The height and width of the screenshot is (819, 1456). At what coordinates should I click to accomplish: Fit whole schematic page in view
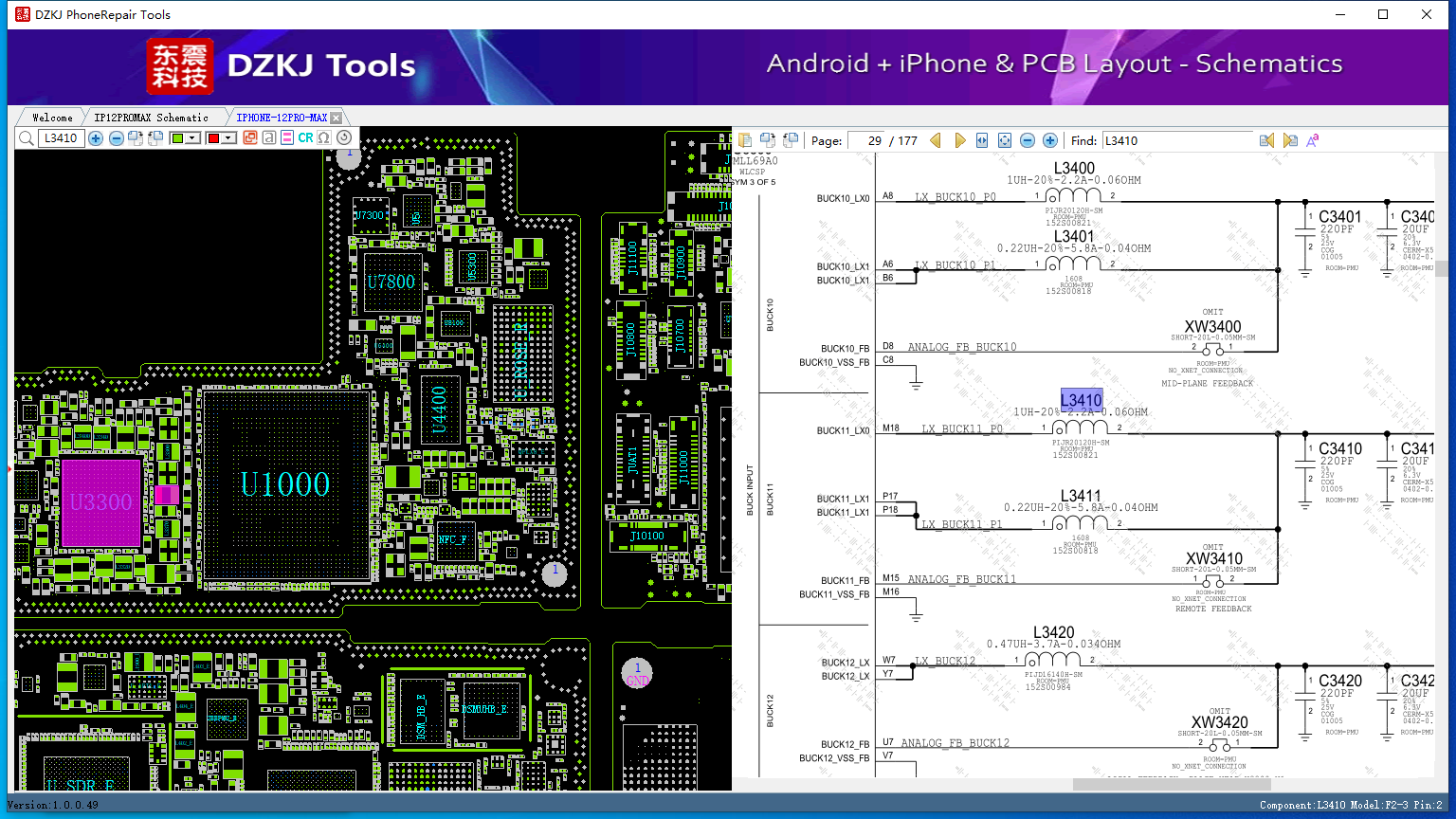click(1005, 140)
